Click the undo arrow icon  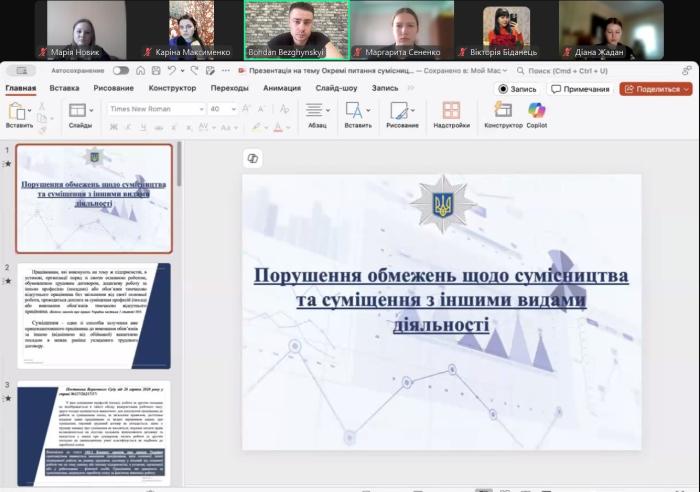tap(174, 71)
